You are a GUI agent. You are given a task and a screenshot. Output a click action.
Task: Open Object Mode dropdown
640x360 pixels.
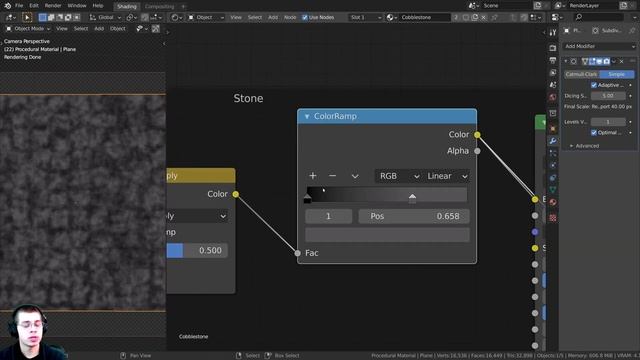pos(28,29)
